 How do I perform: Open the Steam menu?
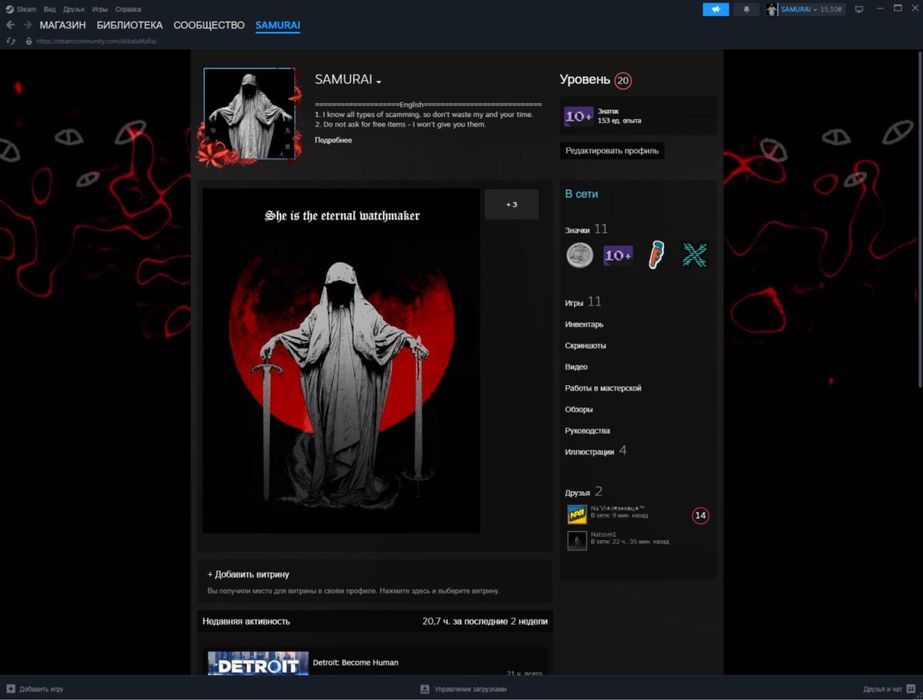click(x=26, y=9)
